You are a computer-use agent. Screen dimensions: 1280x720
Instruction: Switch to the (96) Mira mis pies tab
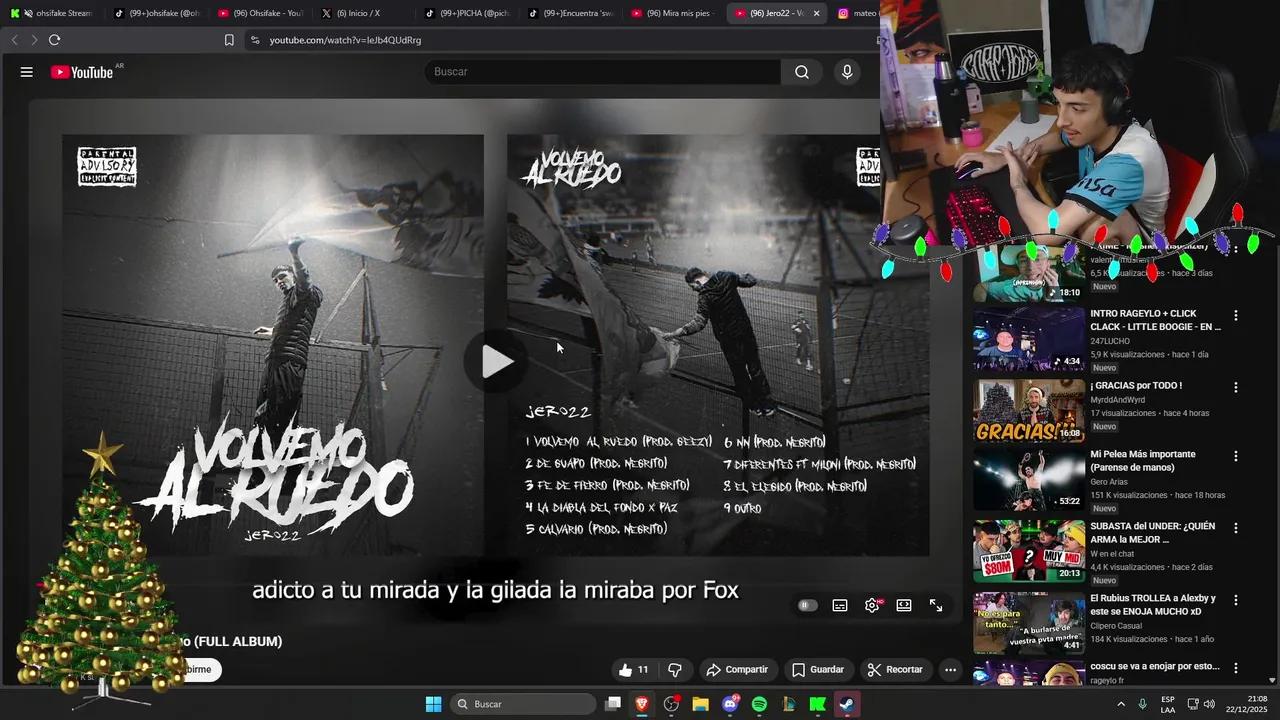[673, 13]
